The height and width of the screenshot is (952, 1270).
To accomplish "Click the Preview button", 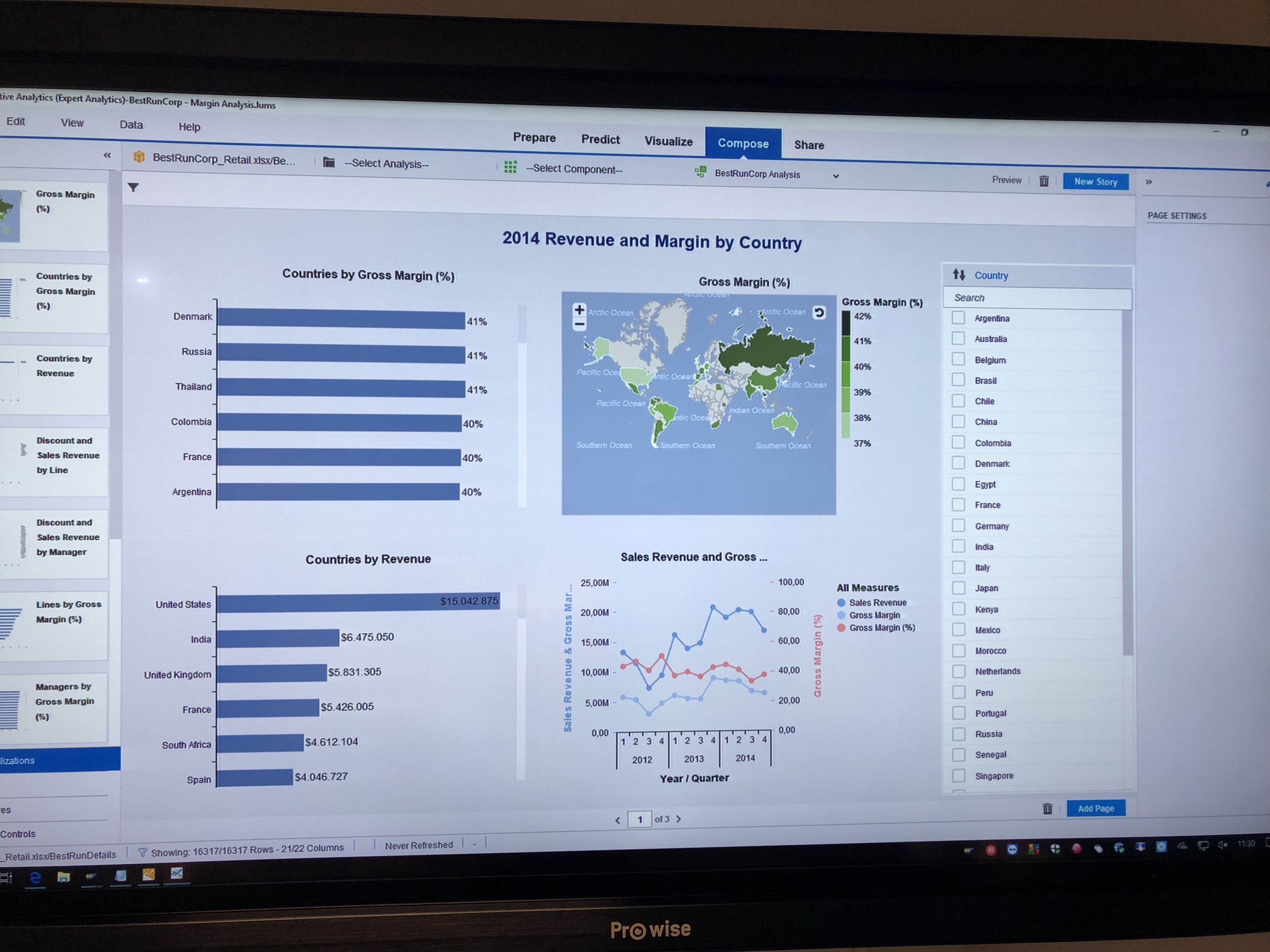I will [x=1006, y=180].
